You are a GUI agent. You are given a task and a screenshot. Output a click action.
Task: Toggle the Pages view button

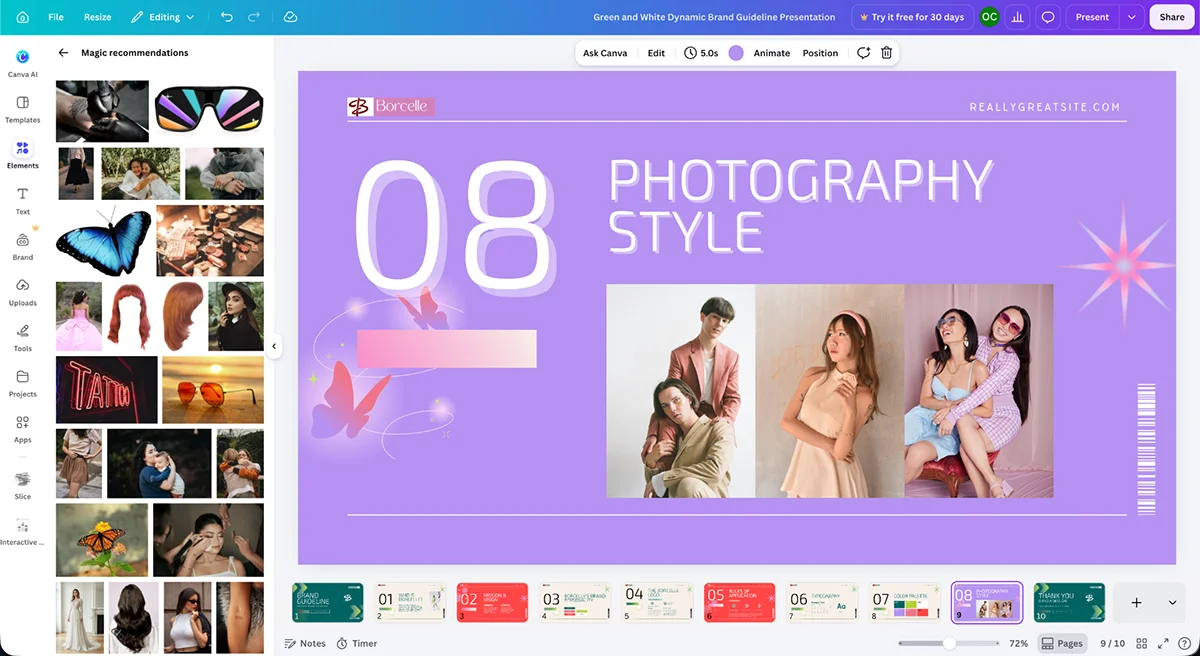click(1062, 643)
